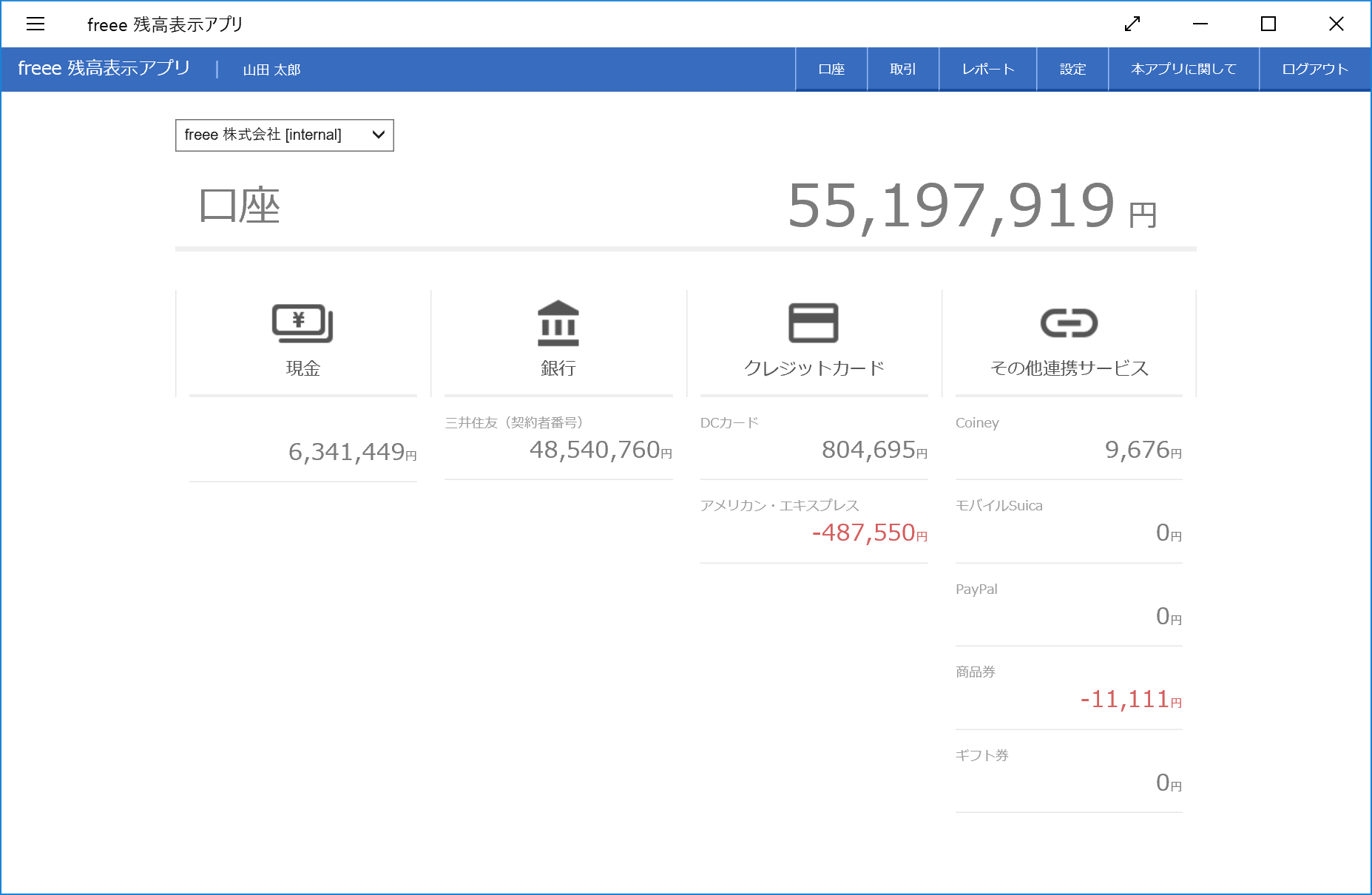Image resolution: width=1372 pixels, height=895 pixels.
Task: Go to the 口座 menu tab
Action: [831, 70]
